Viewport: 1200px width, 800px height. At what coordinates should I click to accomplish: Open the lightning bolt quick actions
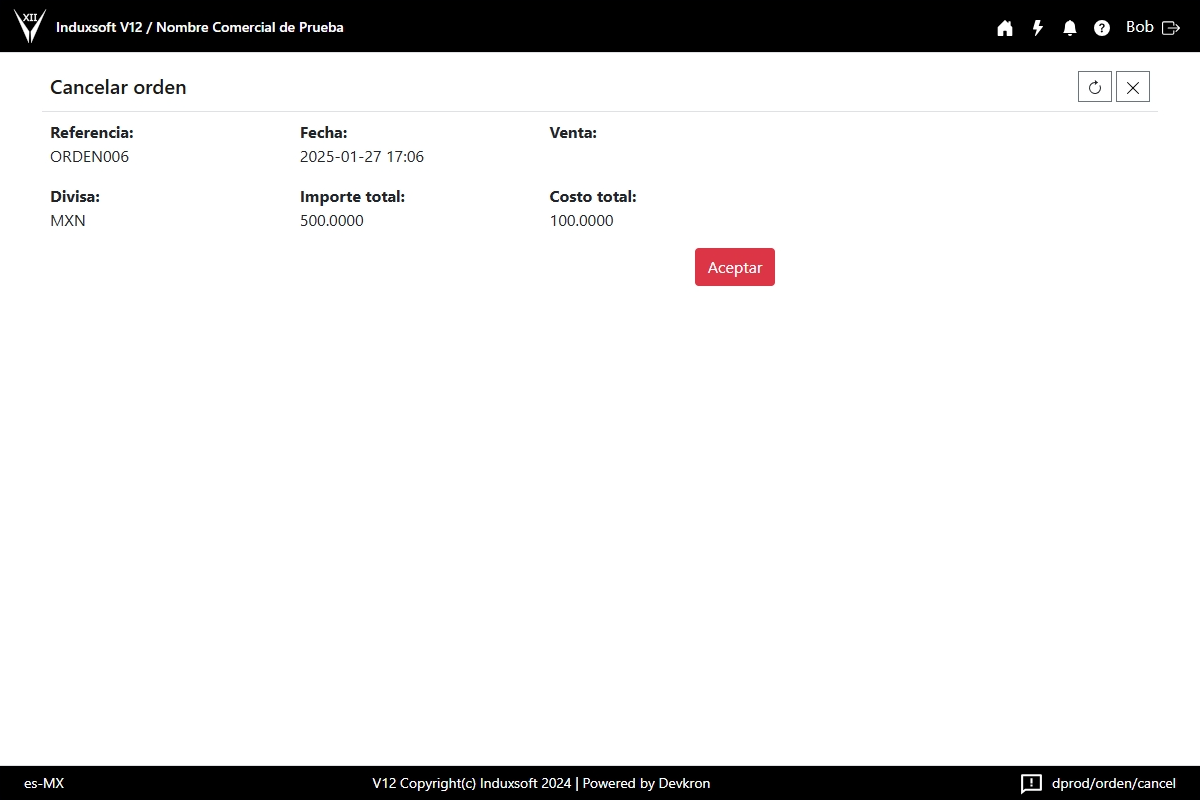(1038, 28)
